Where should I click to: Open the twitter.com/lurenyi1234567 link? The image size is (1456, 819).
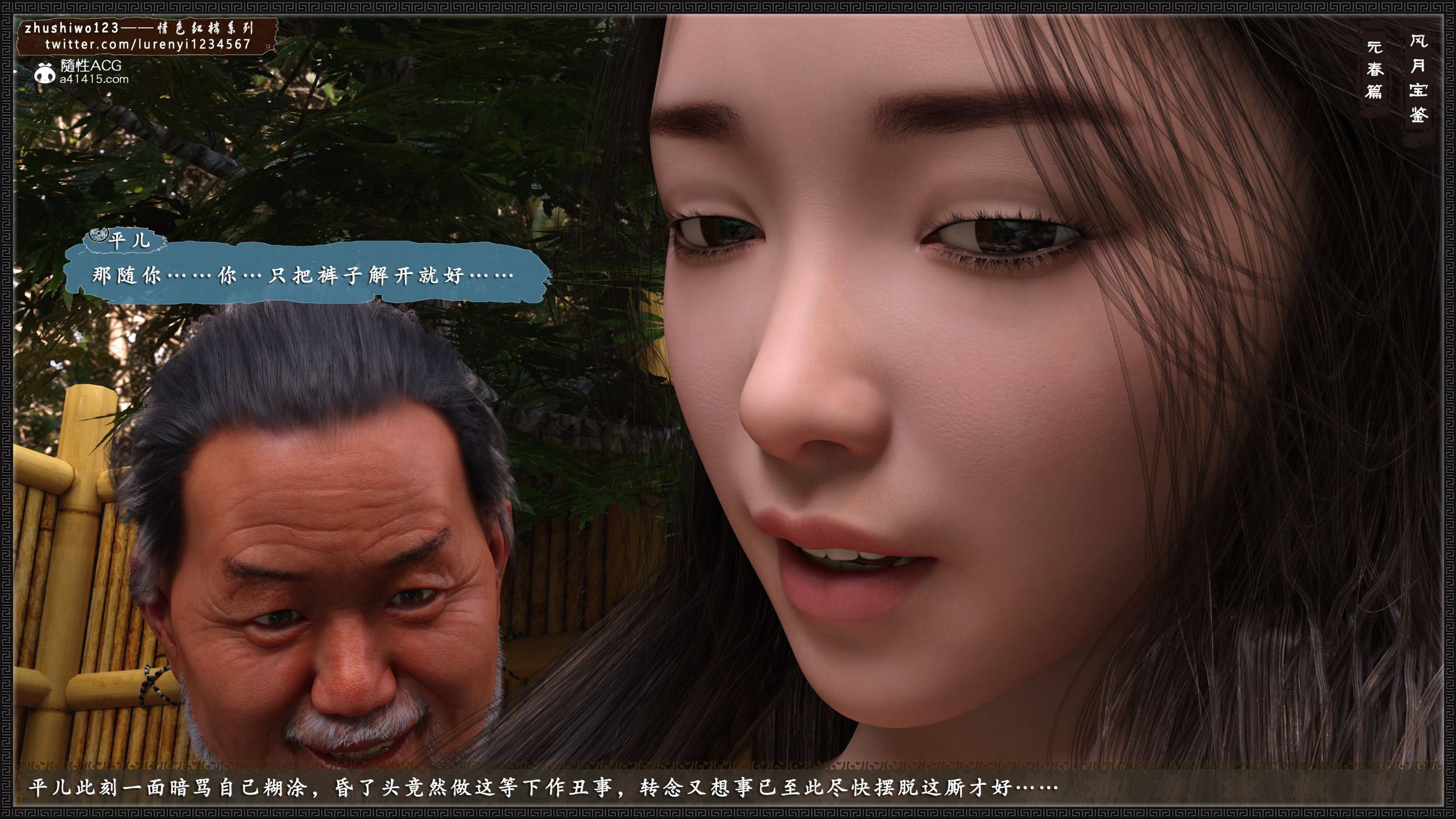pos(147,44)
